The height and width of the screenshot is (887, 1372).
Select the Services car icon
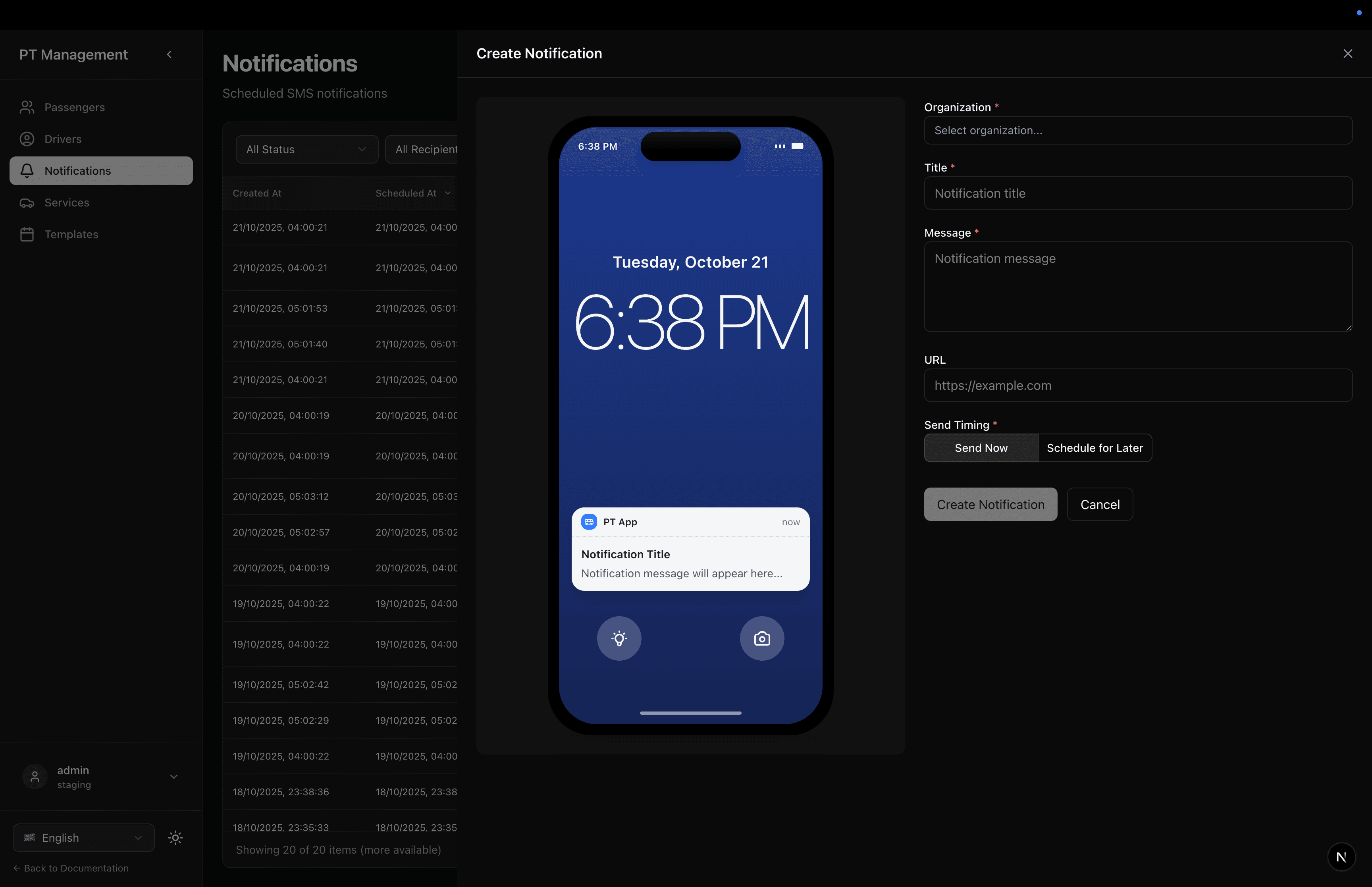27,202
